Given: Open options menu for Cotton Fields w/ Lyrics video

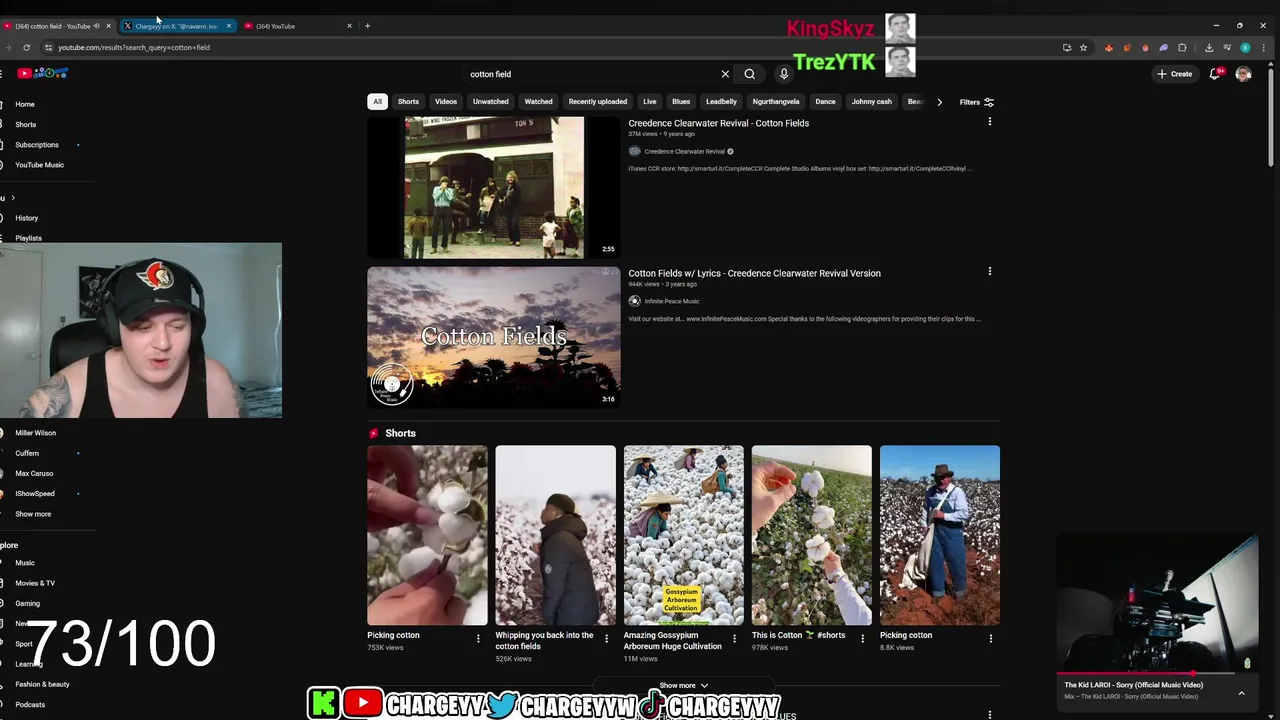Looking at the screenshot, I should pyautogui.click(x=990, y=271).
